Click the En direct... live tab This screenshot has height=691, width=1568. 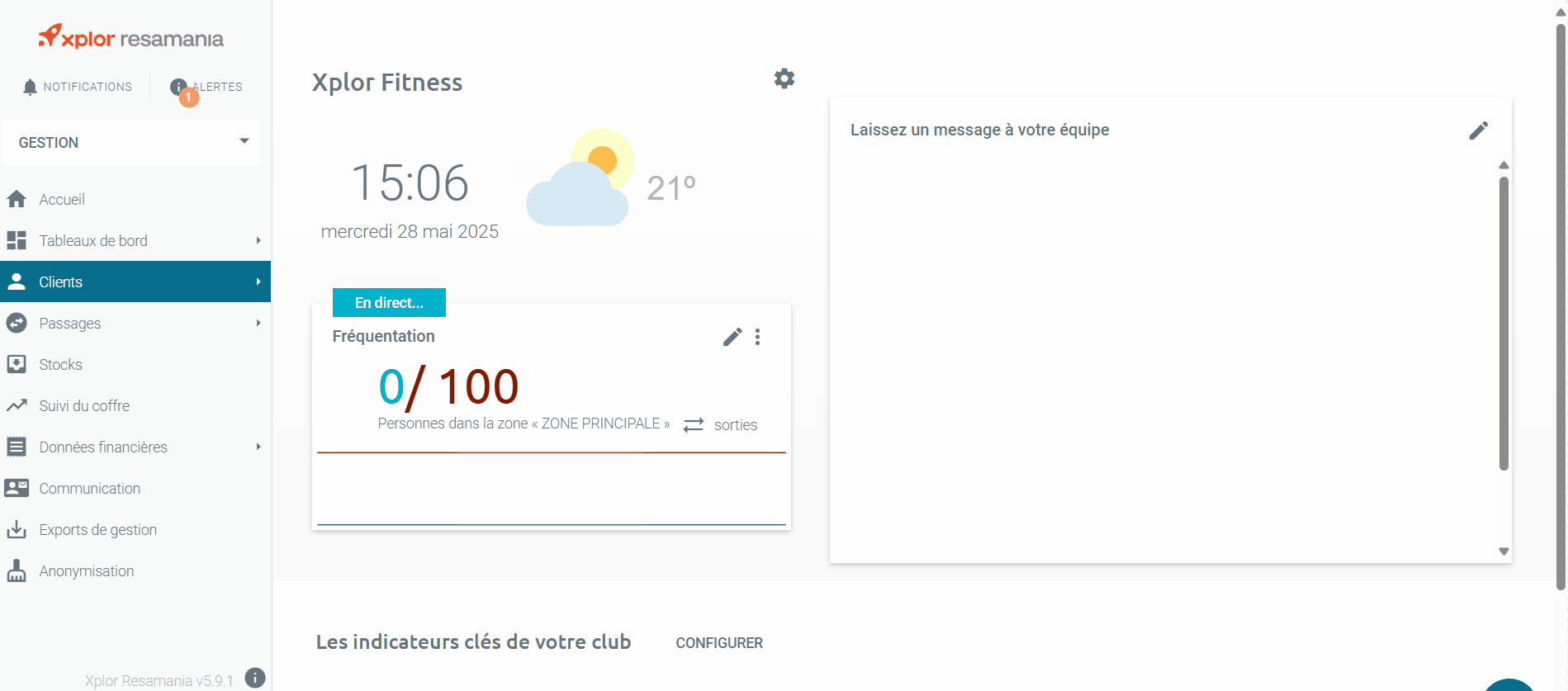389,302
